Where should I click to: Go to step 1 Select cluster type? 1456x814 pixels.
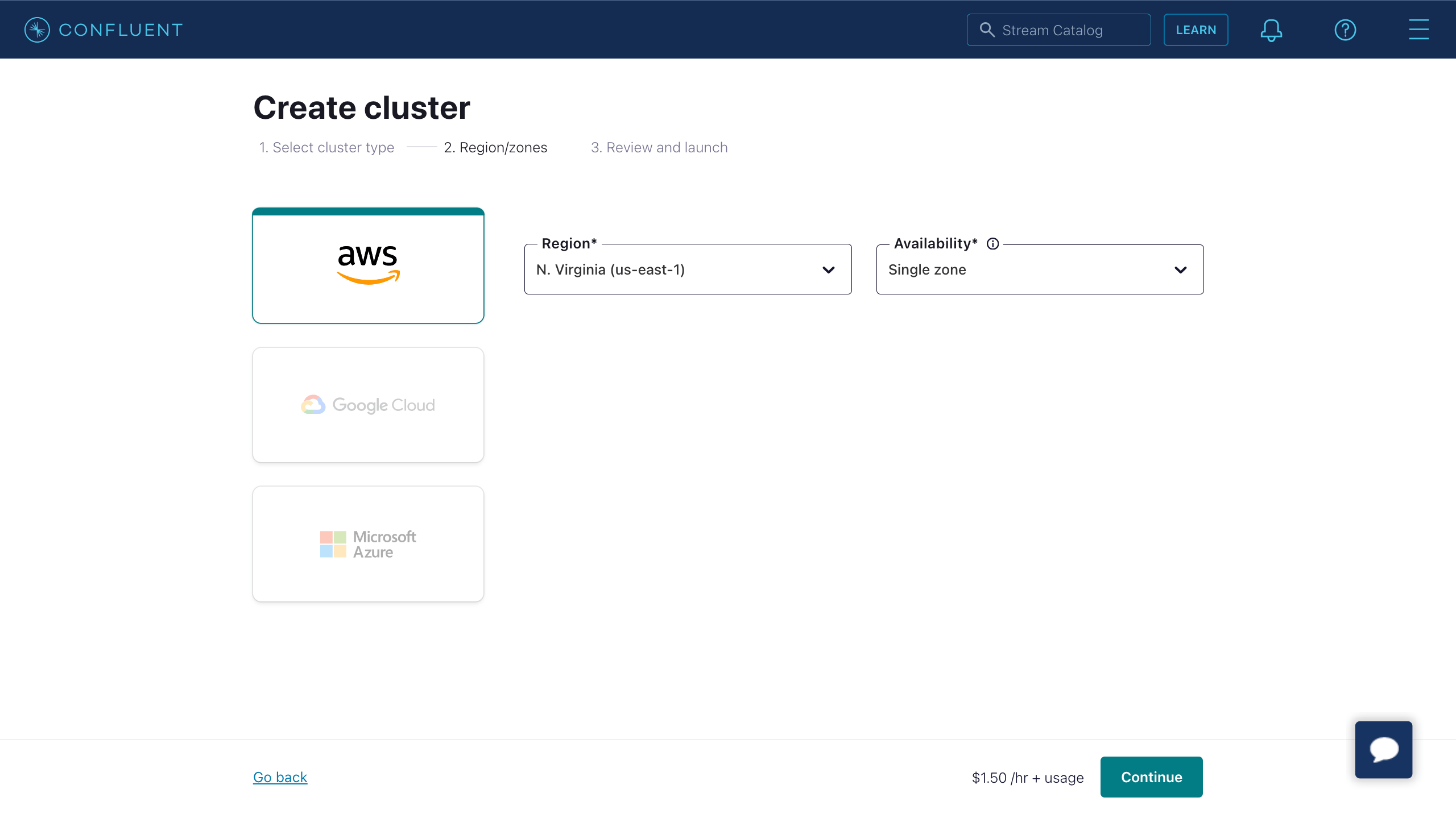pyautogui.click(x=326, y=147)
